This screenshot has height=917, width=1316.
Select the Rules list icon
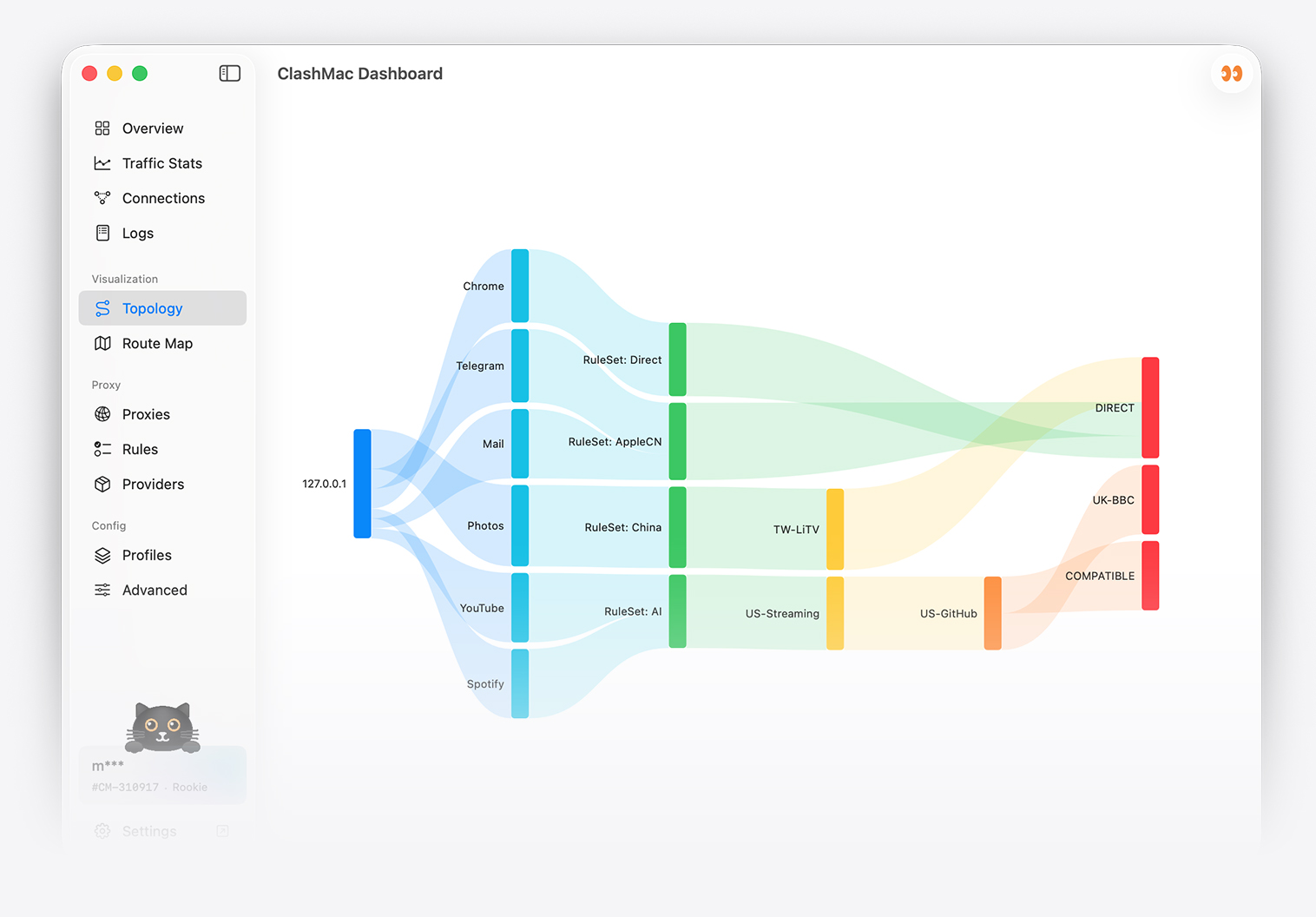tap(102, 449)
